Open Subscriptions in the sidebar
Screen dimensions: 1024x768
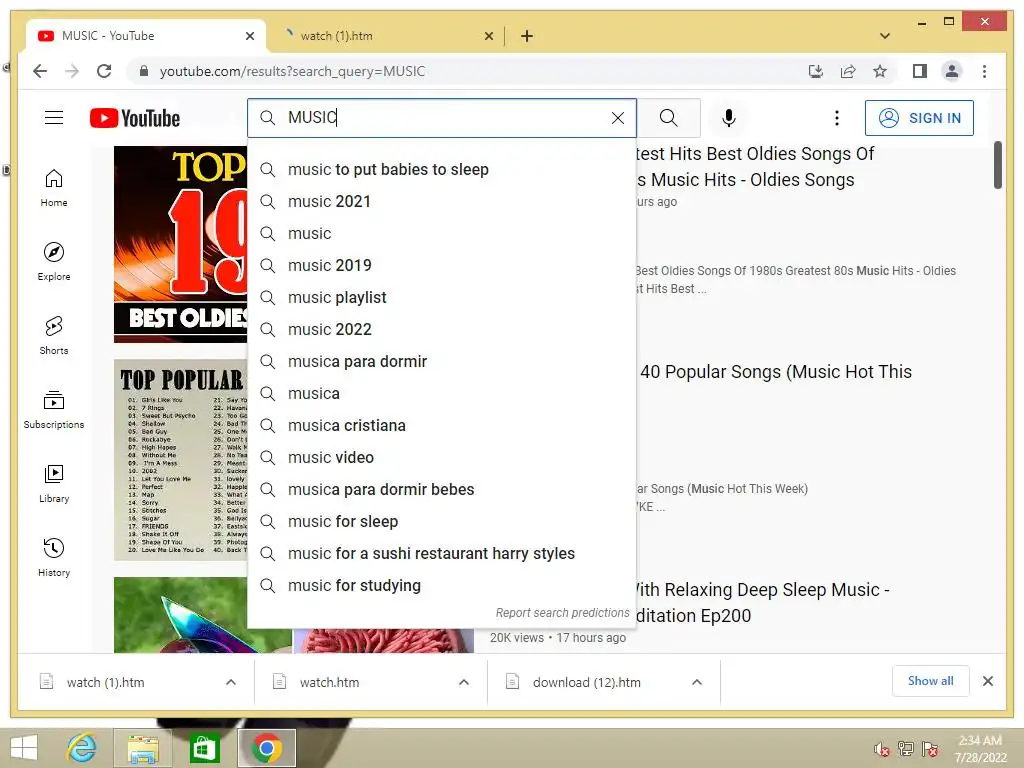[x=54, y=409]
